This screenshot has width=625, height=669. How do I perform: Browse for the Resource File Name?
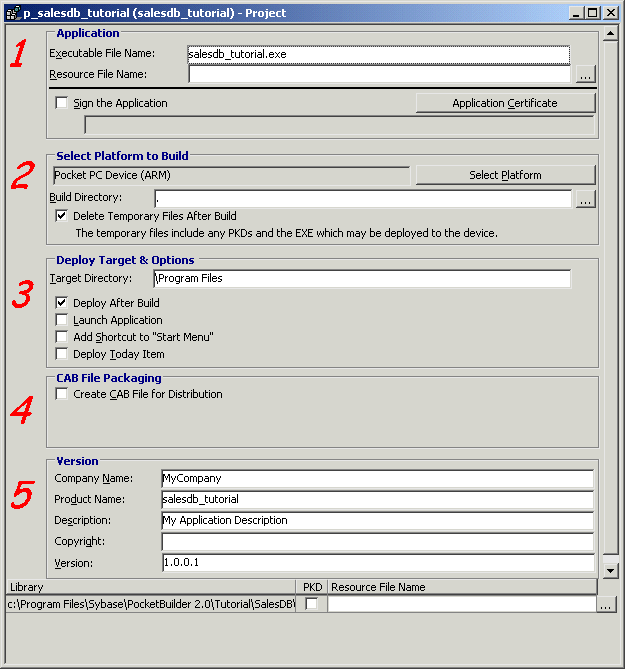click(x=585, y=75)
